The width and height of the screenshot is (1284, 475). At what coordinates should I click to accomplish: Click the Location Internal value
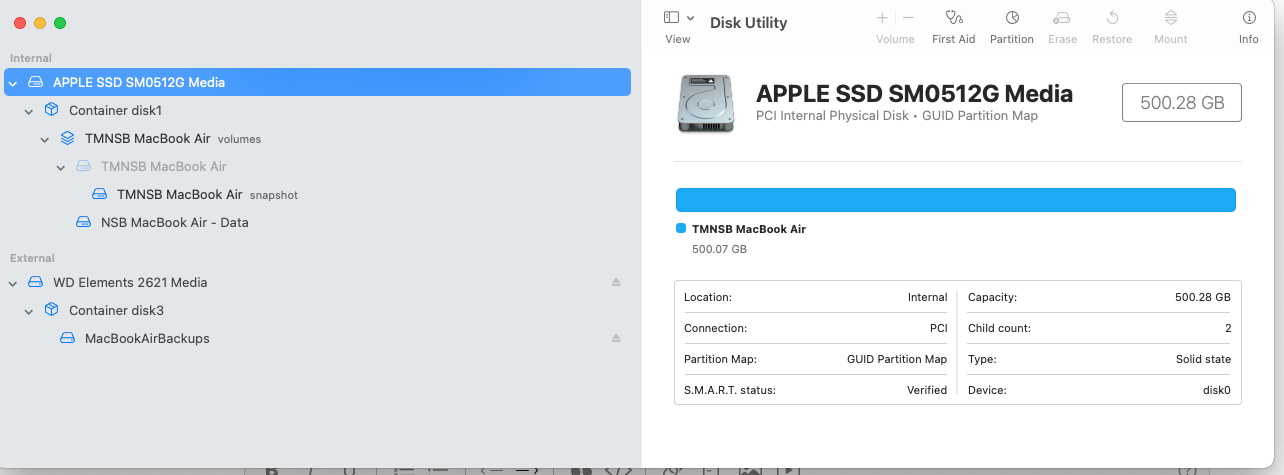(x=927, y=297)
